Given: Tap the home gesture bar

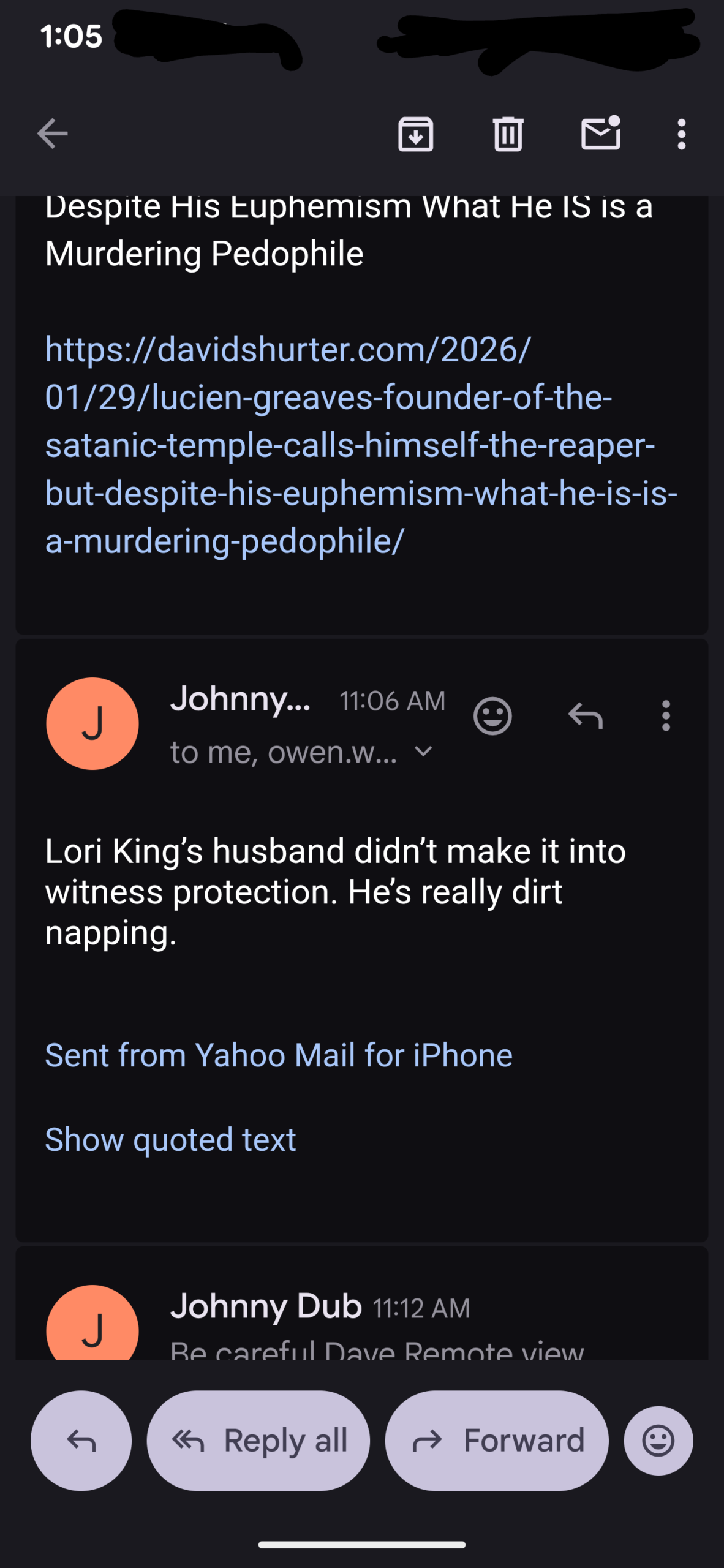Looking at the screenshot, I should click(x=362, y=1545).
